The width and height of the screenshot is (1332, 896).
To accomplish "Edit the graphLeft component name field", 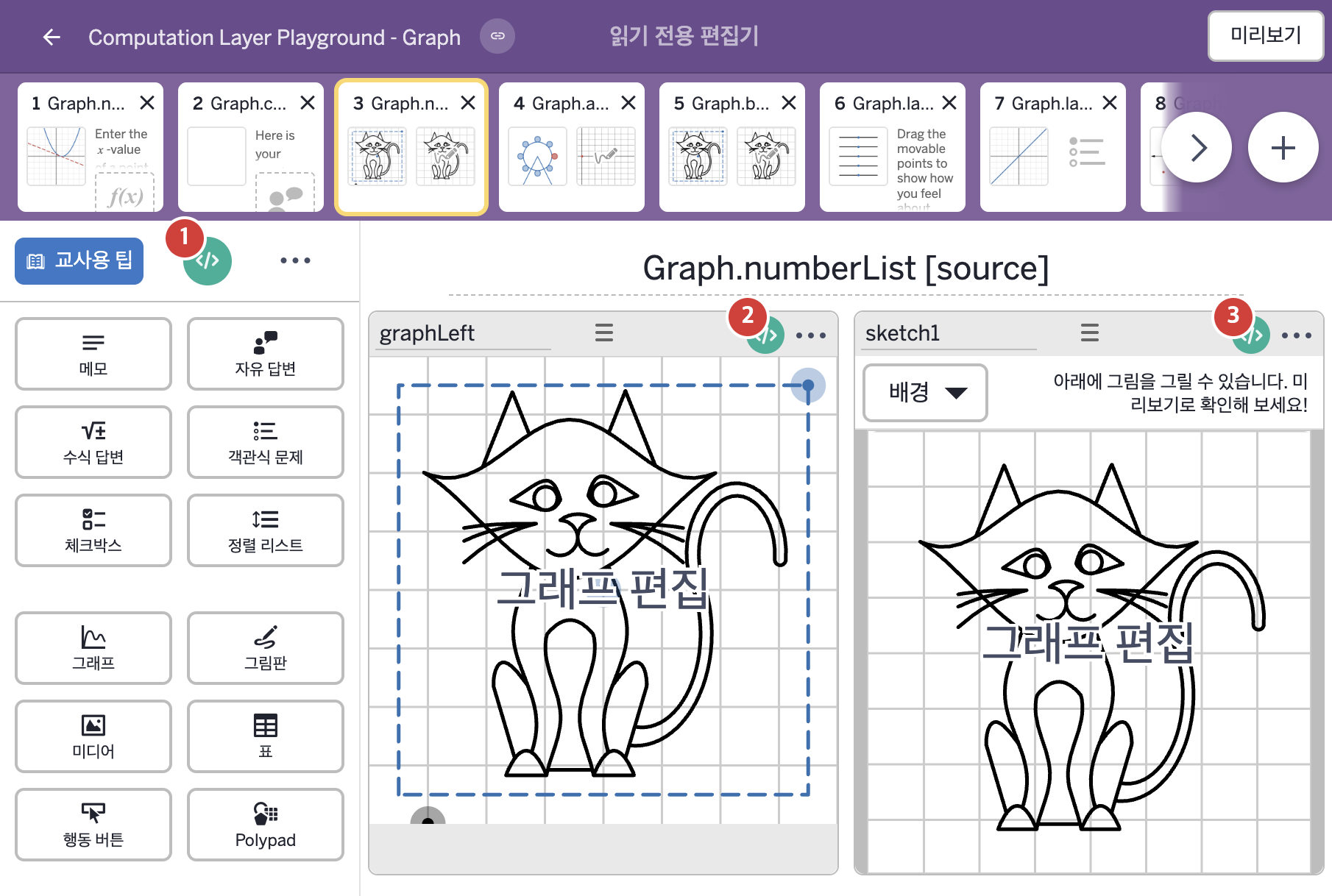I will pyautogui.click(x=463, y=333).
